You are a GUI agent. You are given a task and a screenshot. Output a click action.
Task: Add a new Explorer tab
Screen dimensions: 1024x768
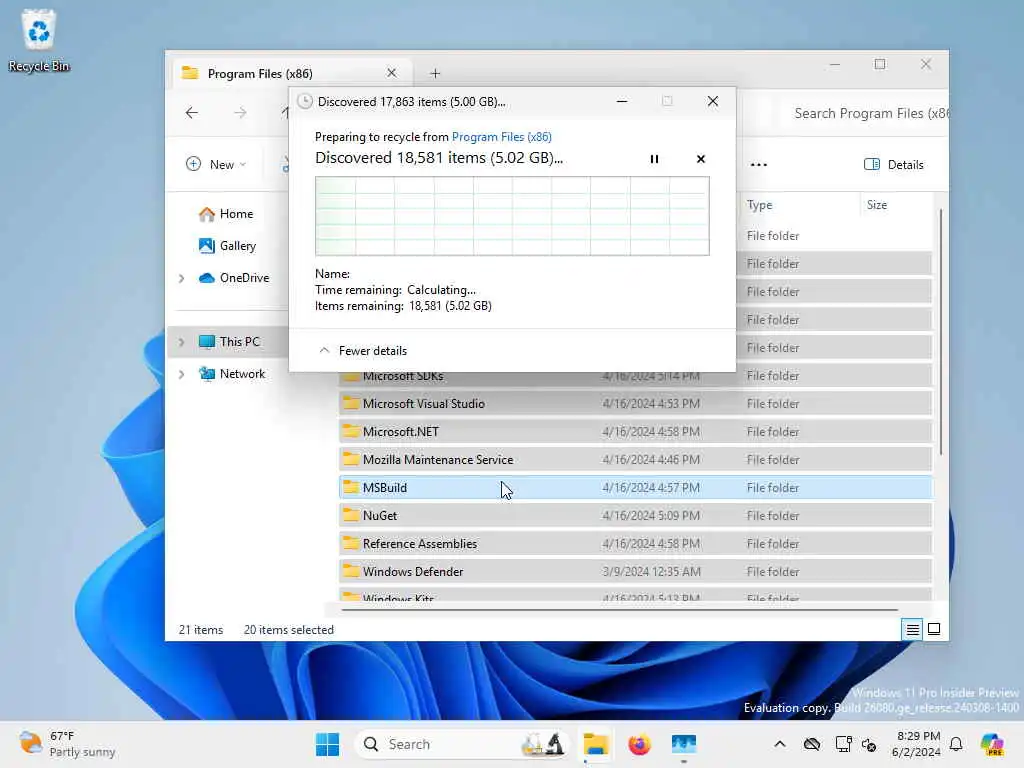[435, 74]
